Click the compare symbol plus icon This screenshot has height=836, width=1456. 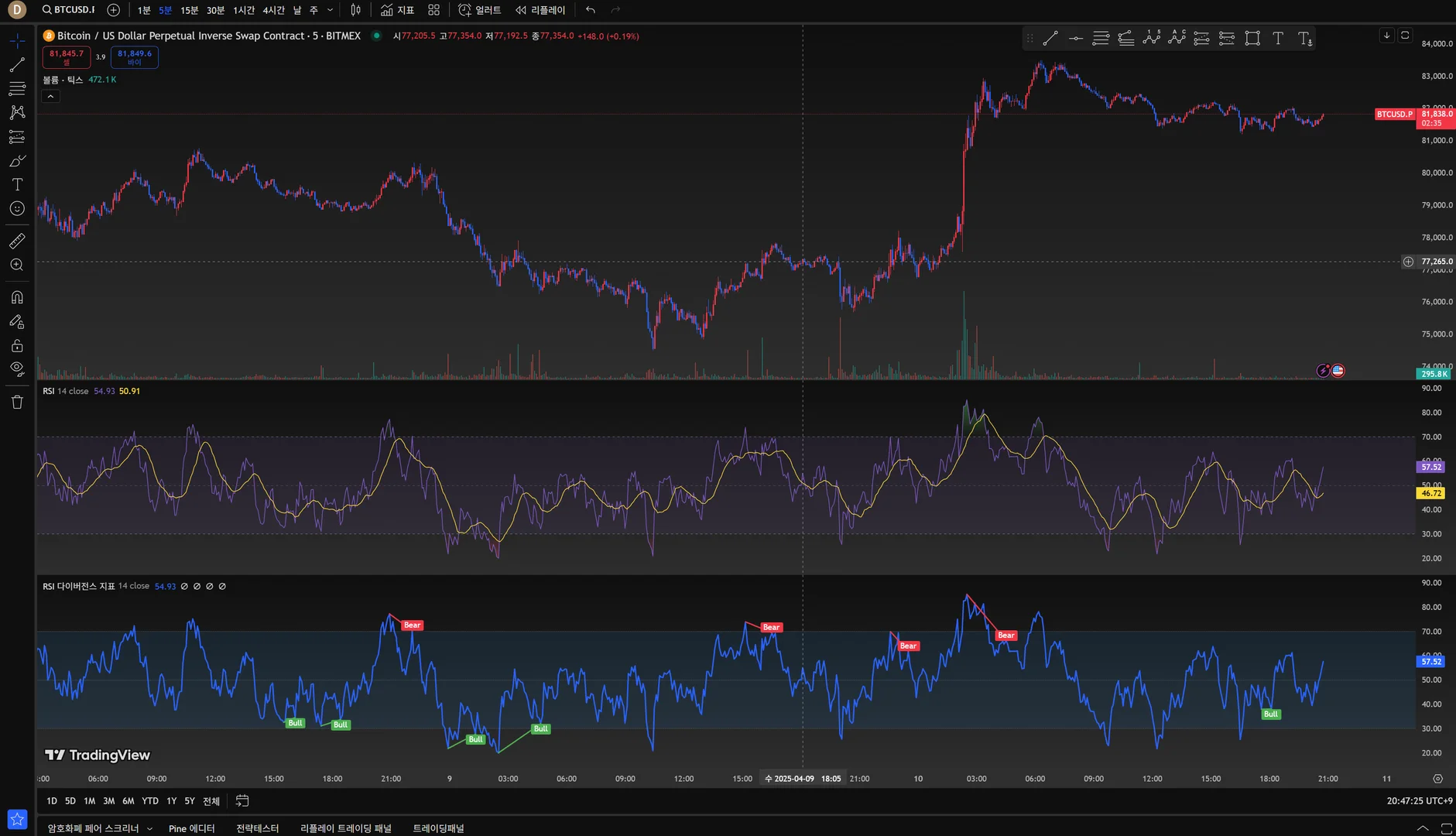tap(114, 10)
